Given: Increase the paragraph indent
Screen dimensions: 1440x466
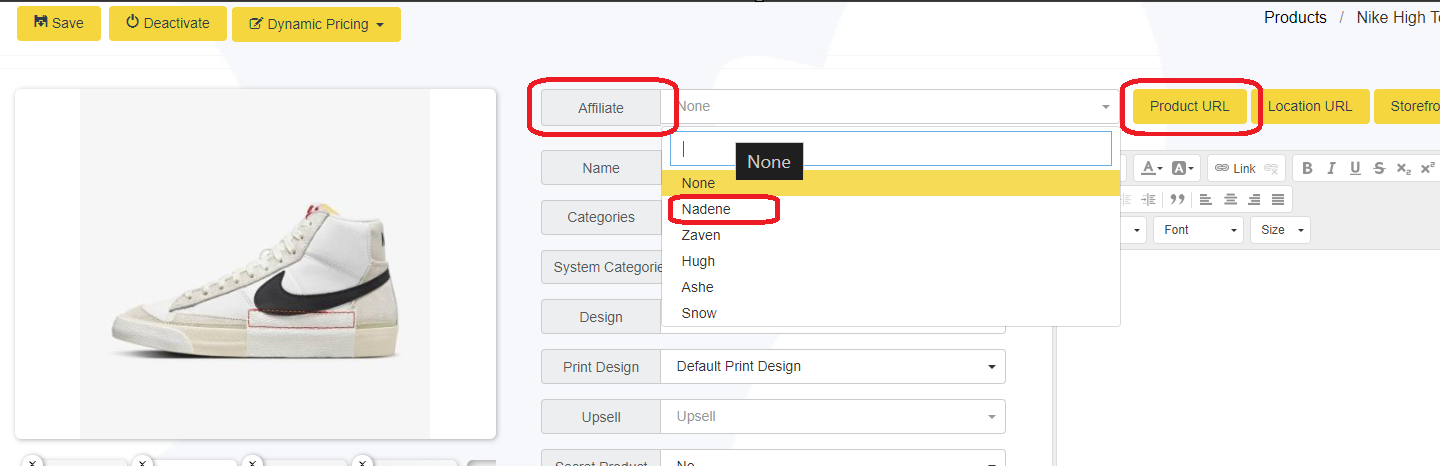Looking at the screenshot, I should pos(1149,199).
